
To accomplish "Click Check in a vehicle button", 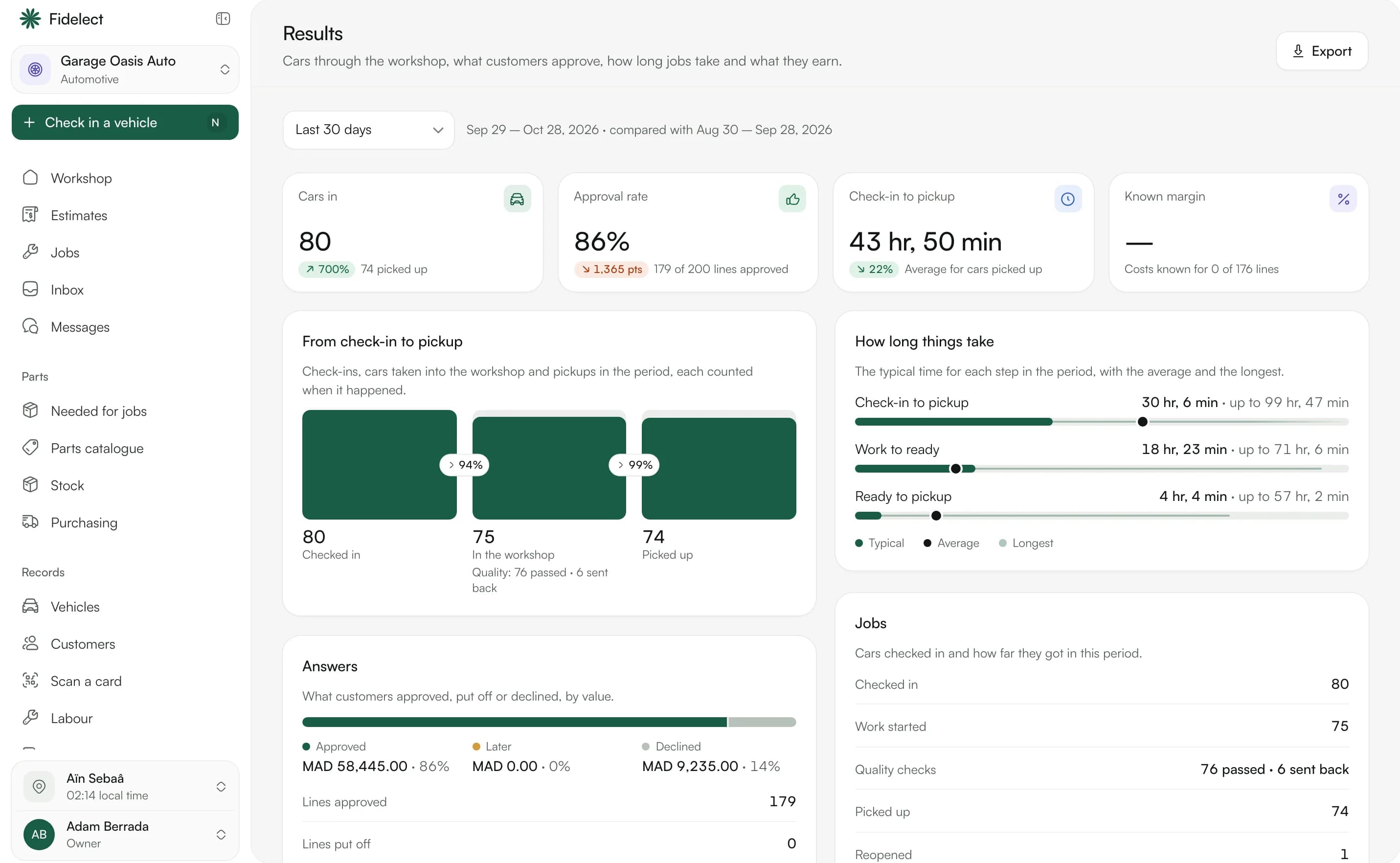I will tap(125, 122).
